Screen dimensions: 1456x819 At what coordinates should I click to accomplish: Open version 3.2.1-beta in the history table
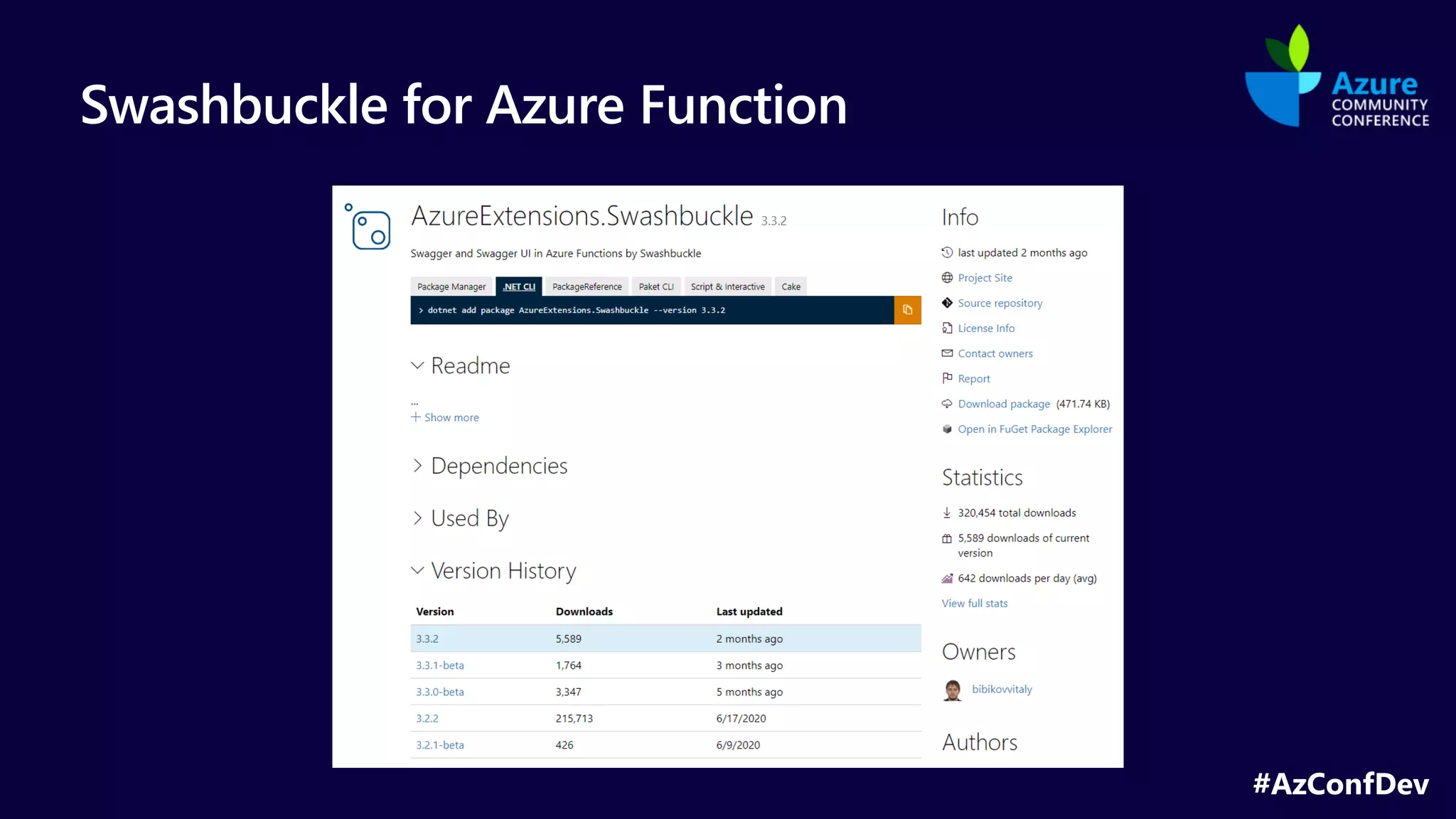point(440,745)
